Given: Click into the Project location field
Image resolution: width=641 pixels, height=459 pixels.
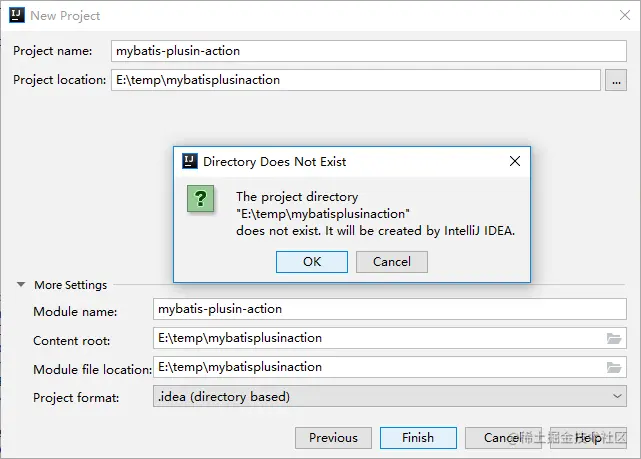Looking at the screenshot, I should coord(356,80).
